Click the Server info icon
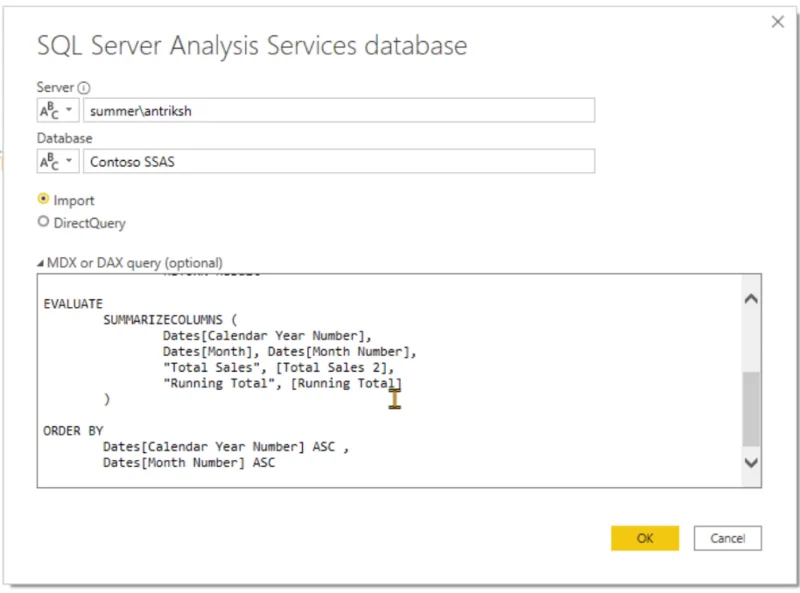This screenshot has width=800, height=593. coord(84,88)
